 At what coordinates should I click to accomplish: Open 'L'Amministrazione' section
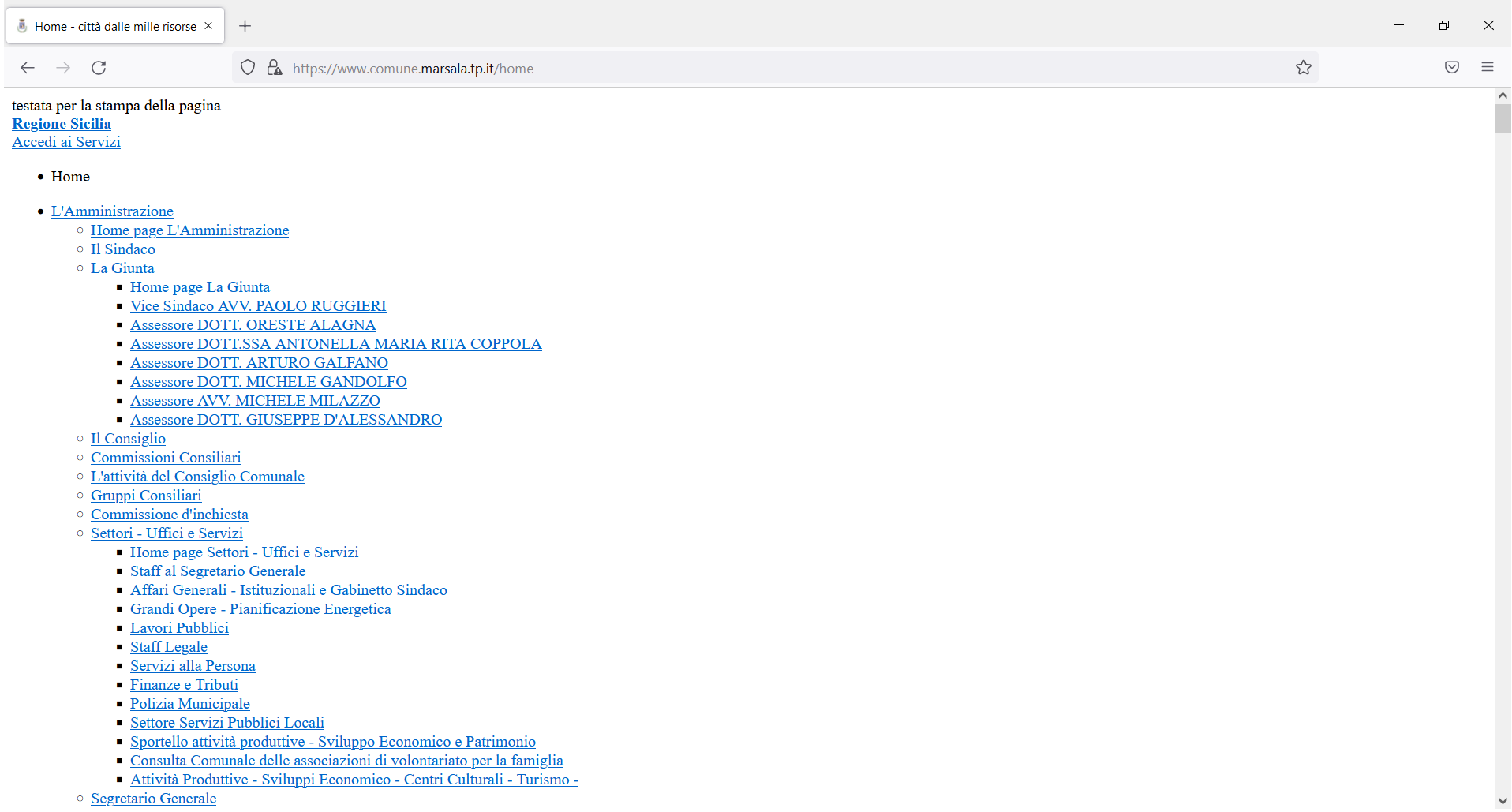pyautogui.click(x=112, y=211)
